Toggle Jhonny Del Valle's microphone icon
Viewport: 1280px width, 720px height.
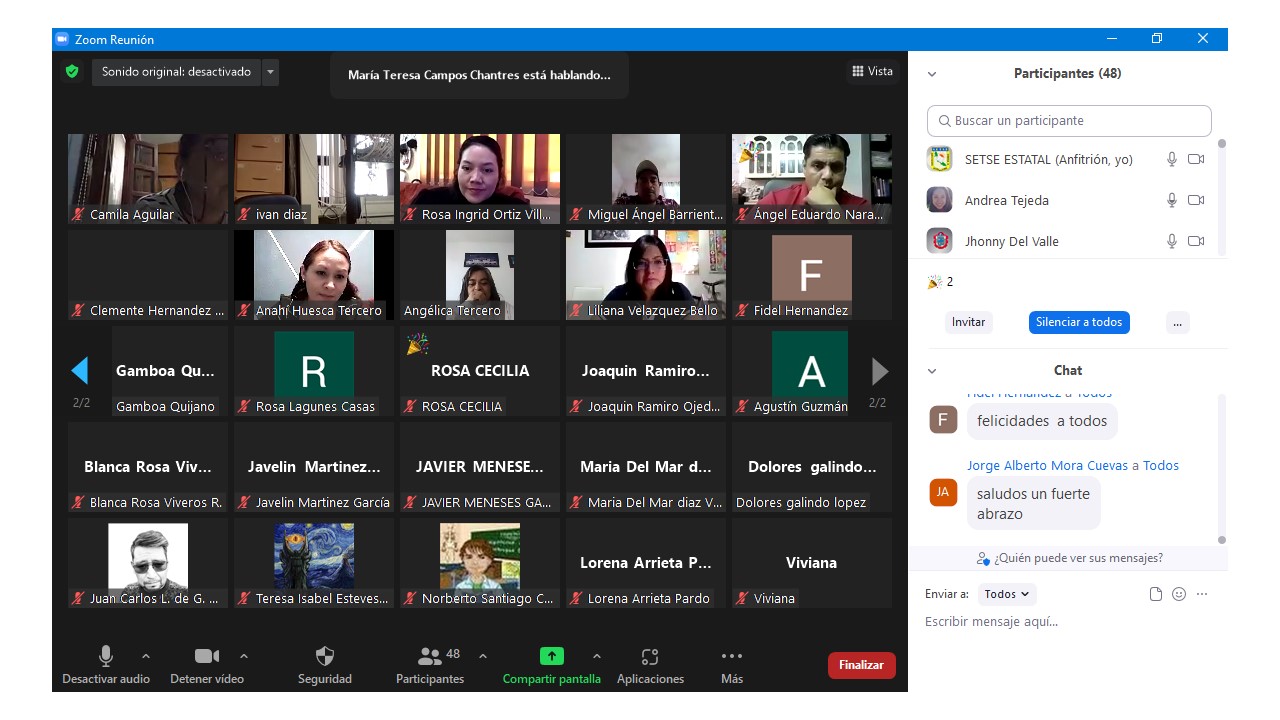pos(1172,241)
